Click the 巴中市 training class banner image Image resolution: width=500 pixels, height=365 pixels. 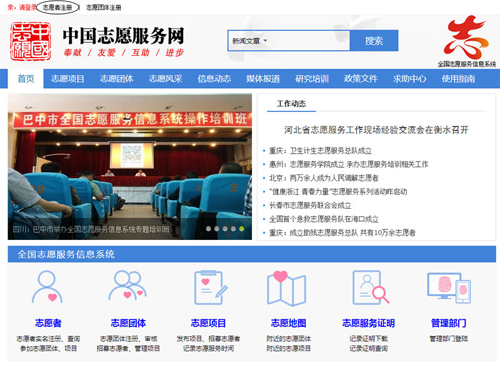(130, 166)
